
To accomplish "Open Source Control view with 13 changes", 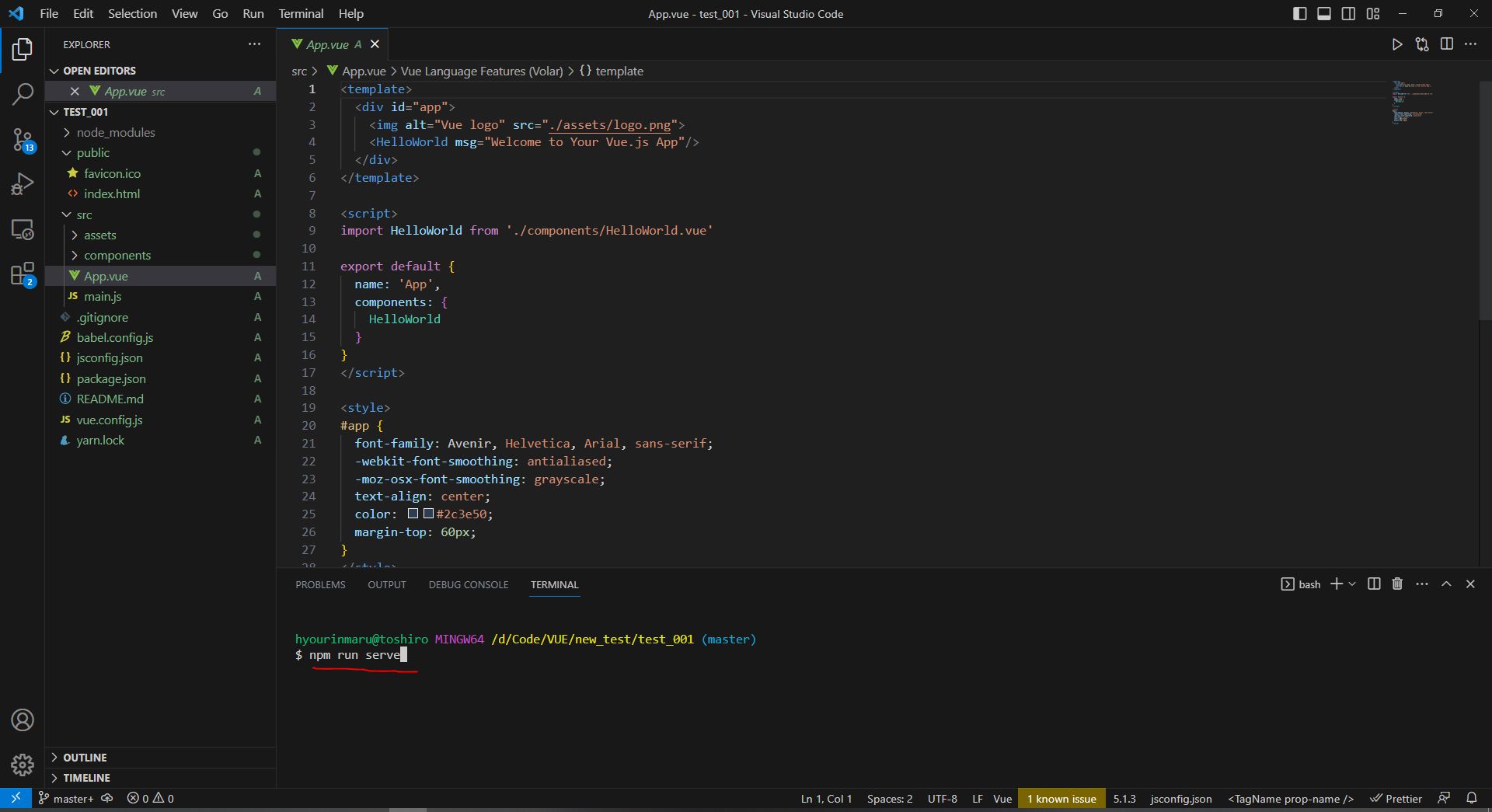I will 23,140.
